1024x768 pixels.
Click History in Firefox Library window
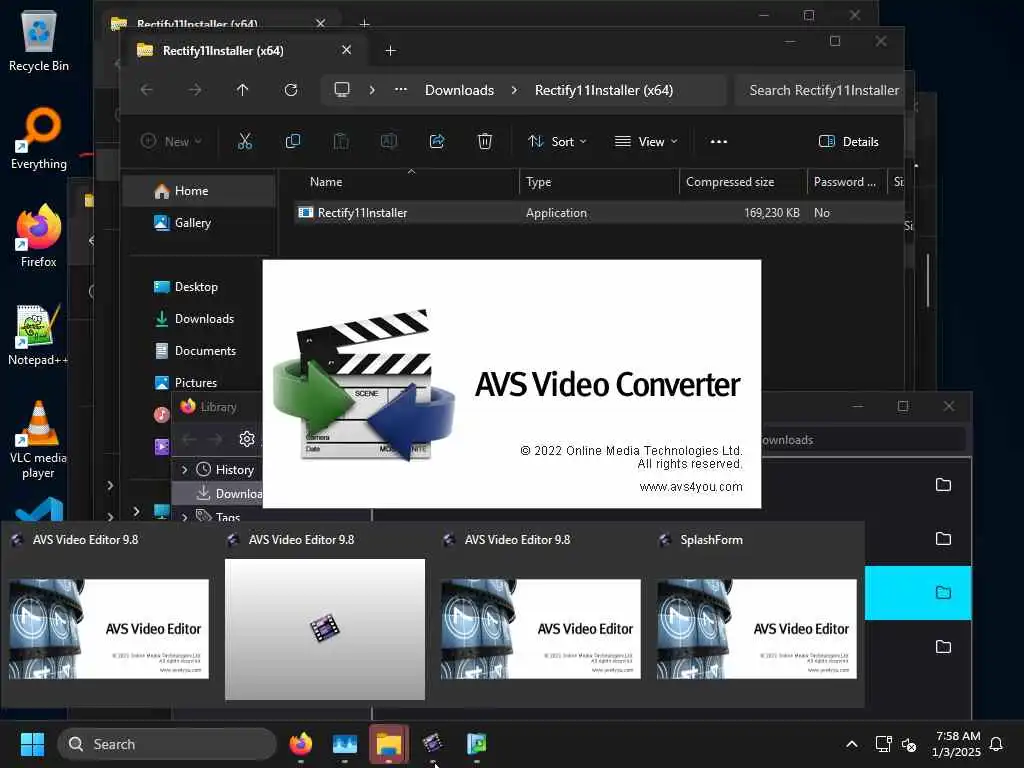234,470
